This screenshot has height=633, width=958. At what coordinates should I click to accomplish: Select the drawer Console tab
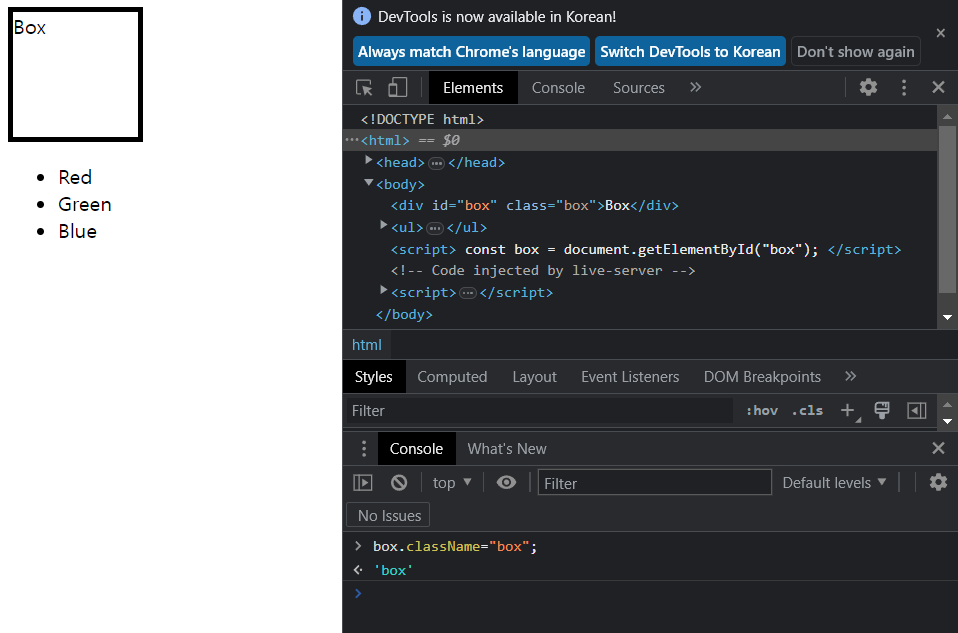pos(417,448)
